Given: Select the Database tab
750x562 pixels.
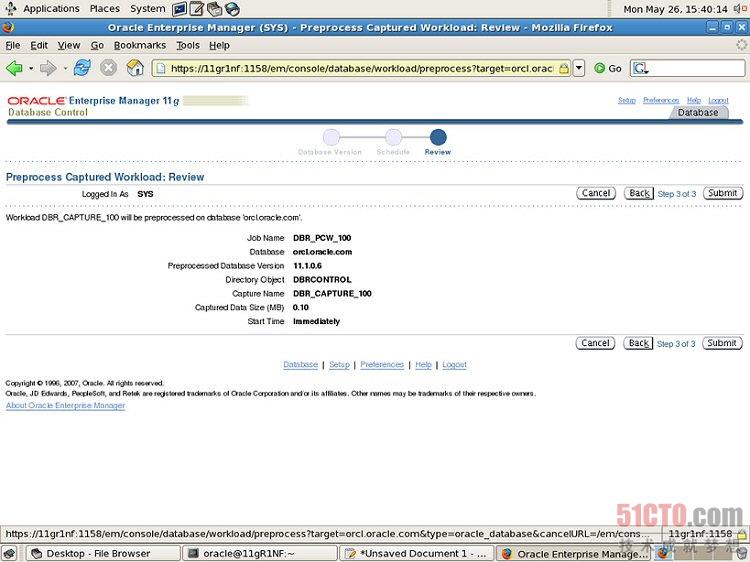Looking at the screenshot, I should 697,113.
